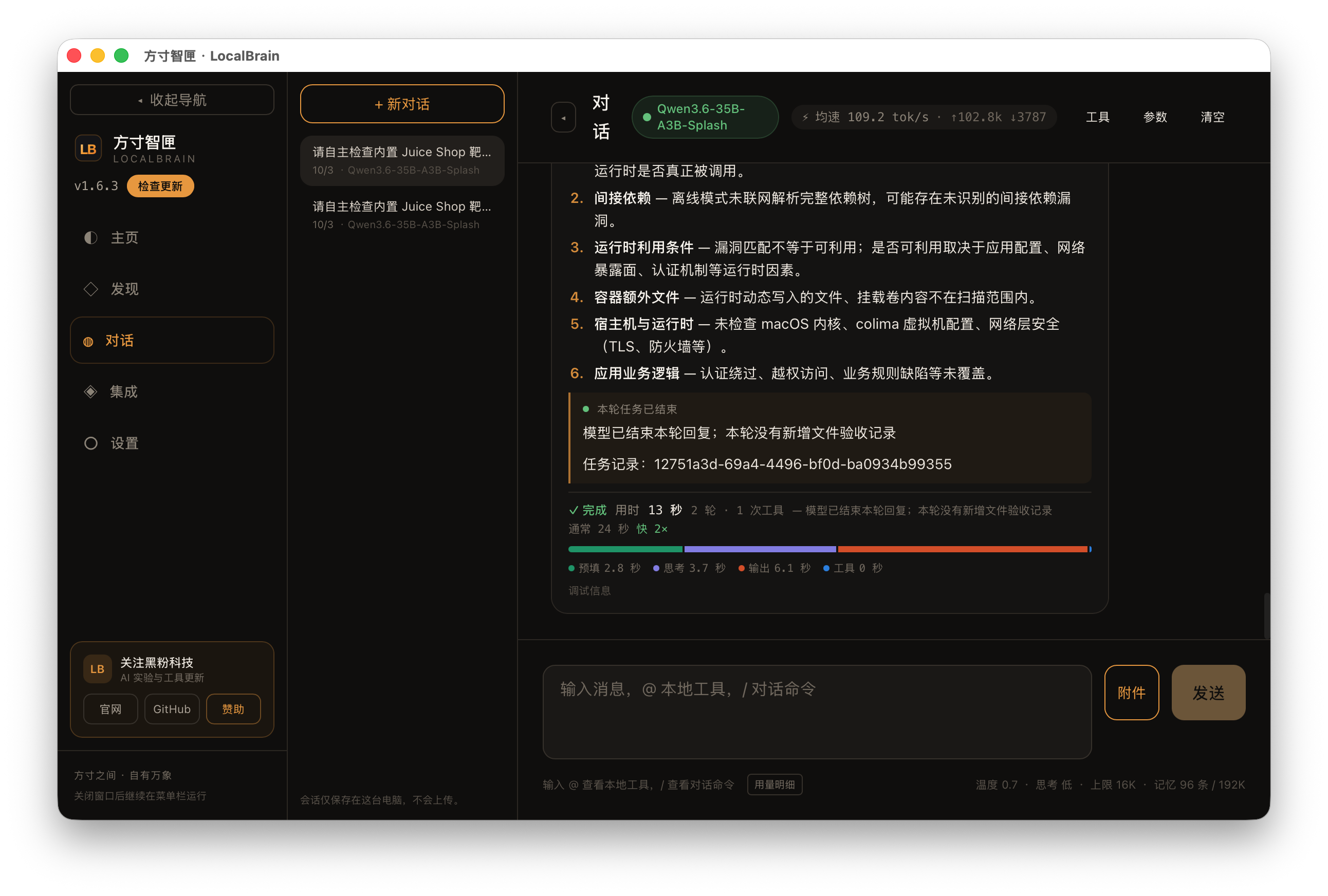
Task: Open the 发现 diamond icon
Action: tap(91, 289)
